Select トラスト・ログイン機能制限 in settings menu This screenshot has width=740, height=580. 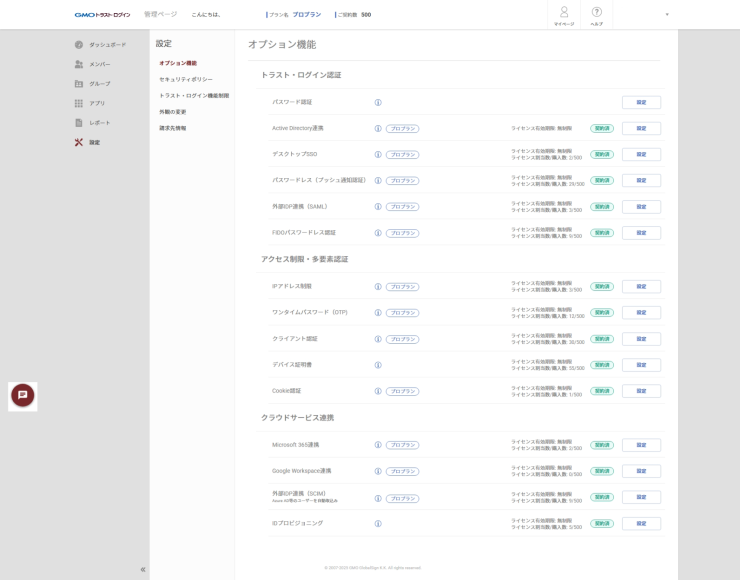[194, 96]
